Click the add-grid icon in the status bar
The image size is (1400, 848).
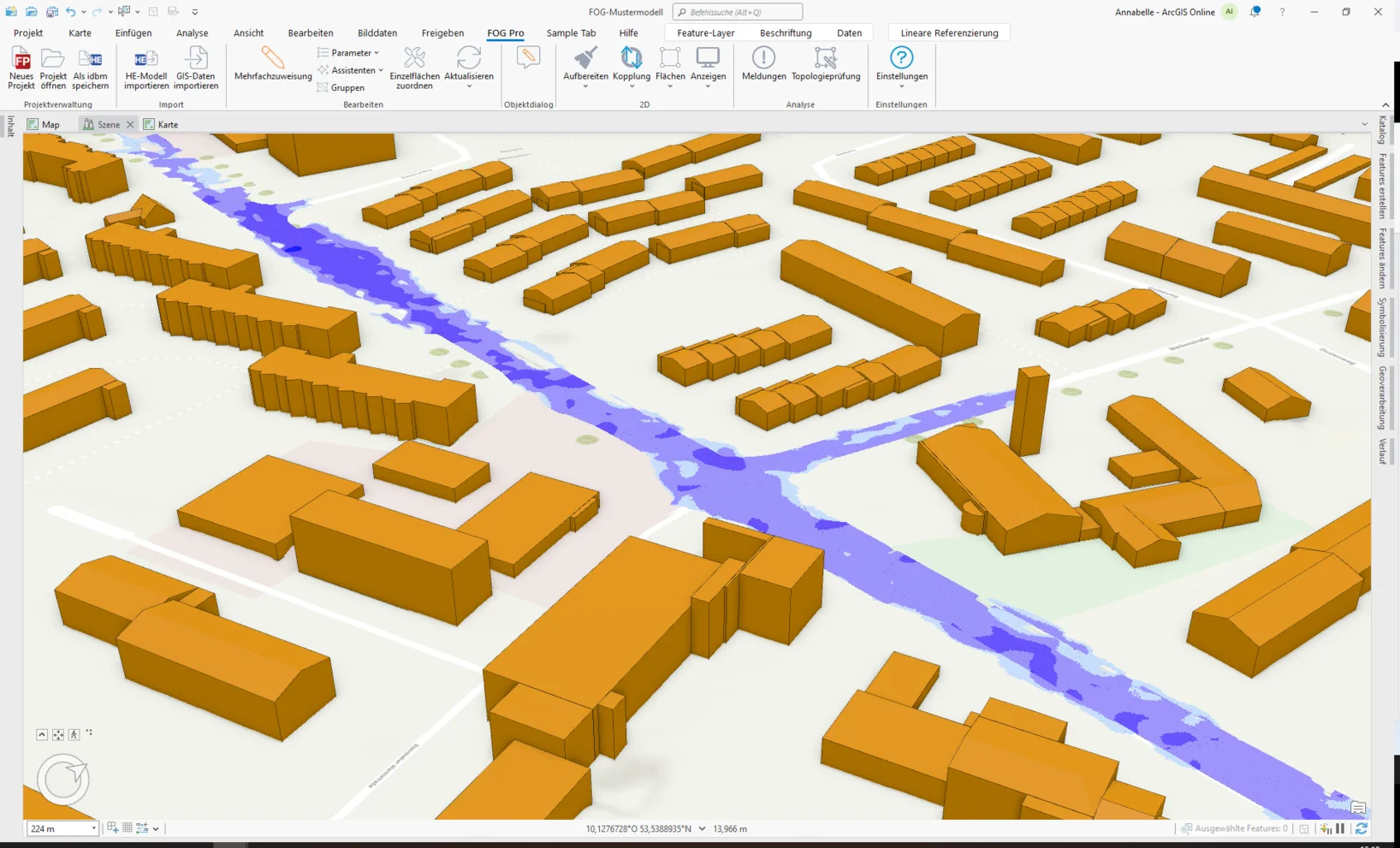112,827
